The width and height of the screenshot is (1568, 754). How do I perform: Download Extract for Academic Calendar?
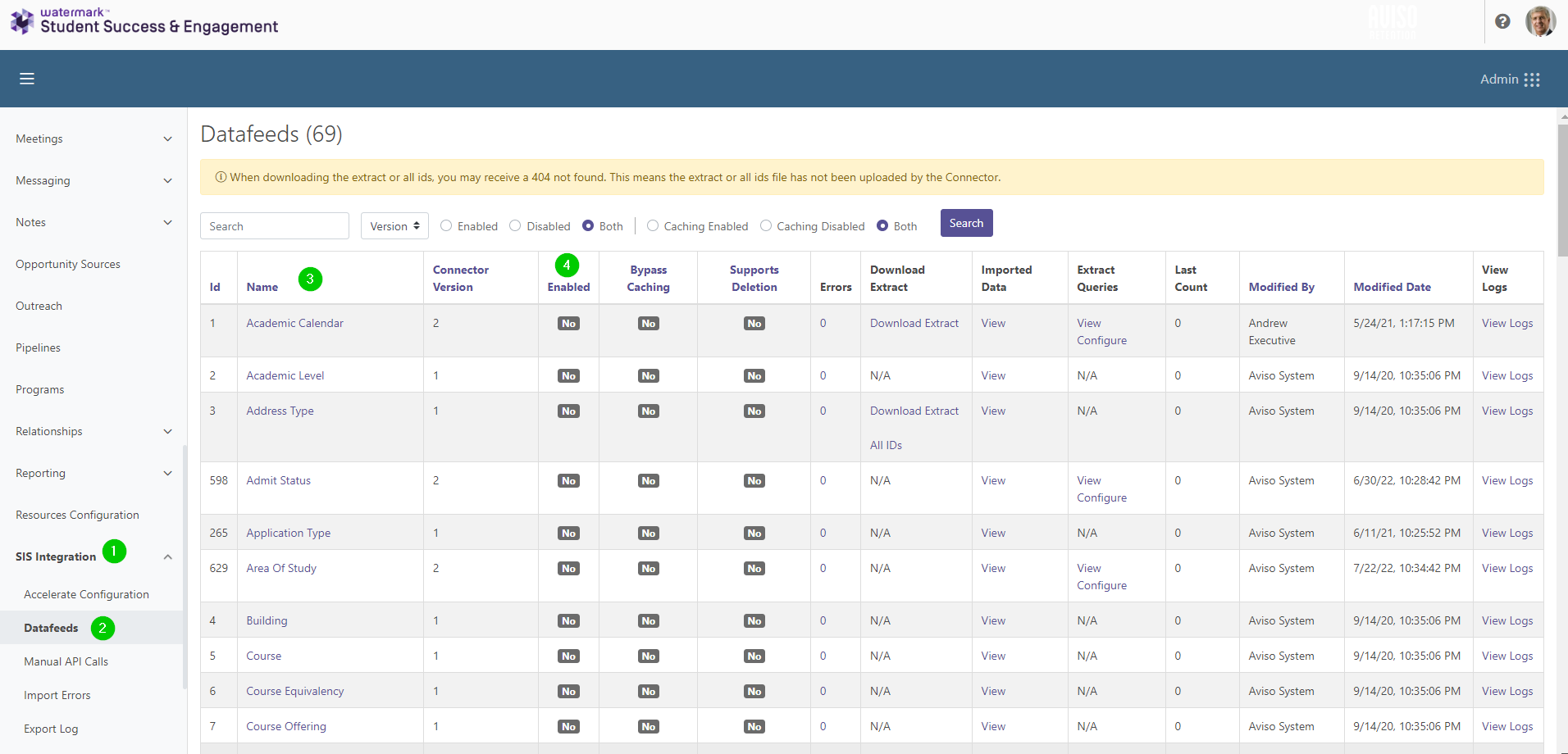click(914, 323)
